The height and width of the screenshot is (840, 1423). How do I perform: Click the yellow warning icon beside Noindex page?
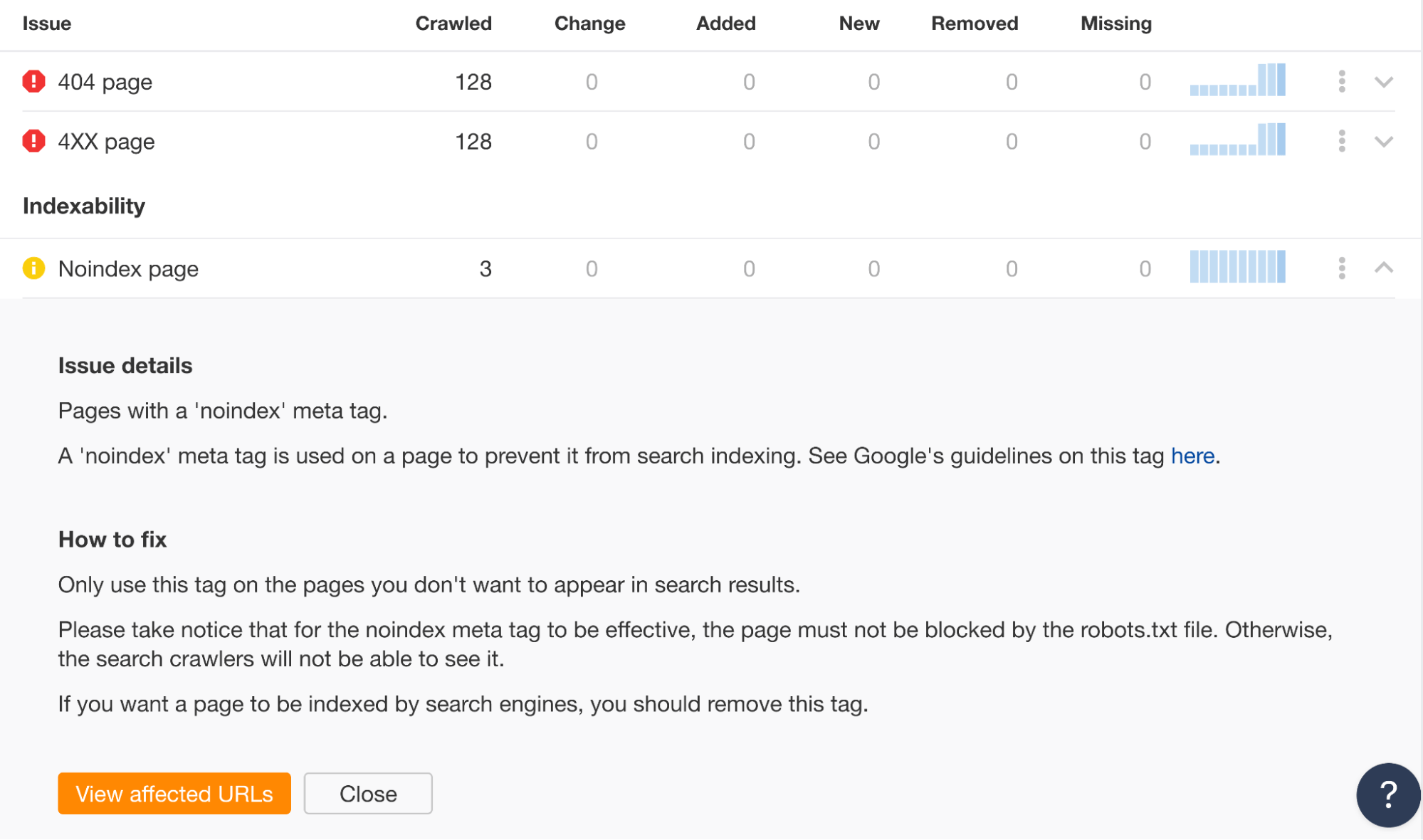[32, 268]
